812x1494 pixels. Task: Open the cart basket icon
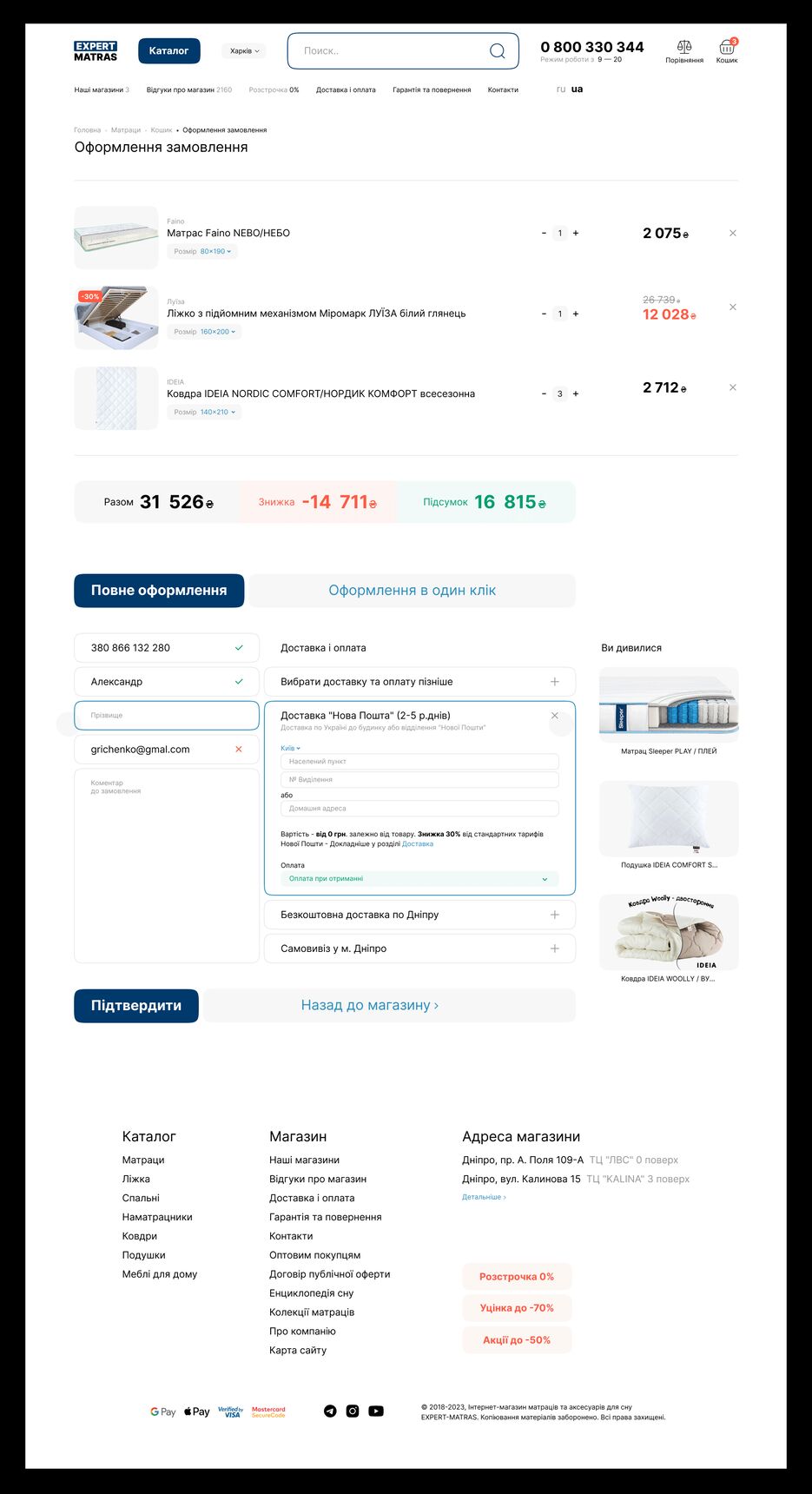click(727, 47)
